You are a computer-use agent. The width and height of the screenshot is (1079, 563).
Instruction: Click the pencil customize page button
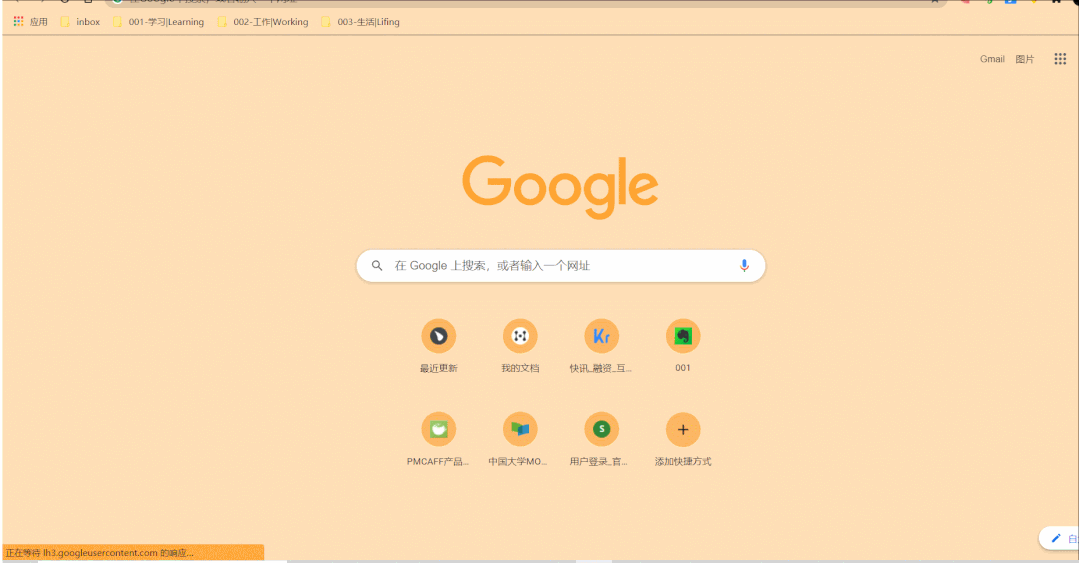tap(1060, 538)
